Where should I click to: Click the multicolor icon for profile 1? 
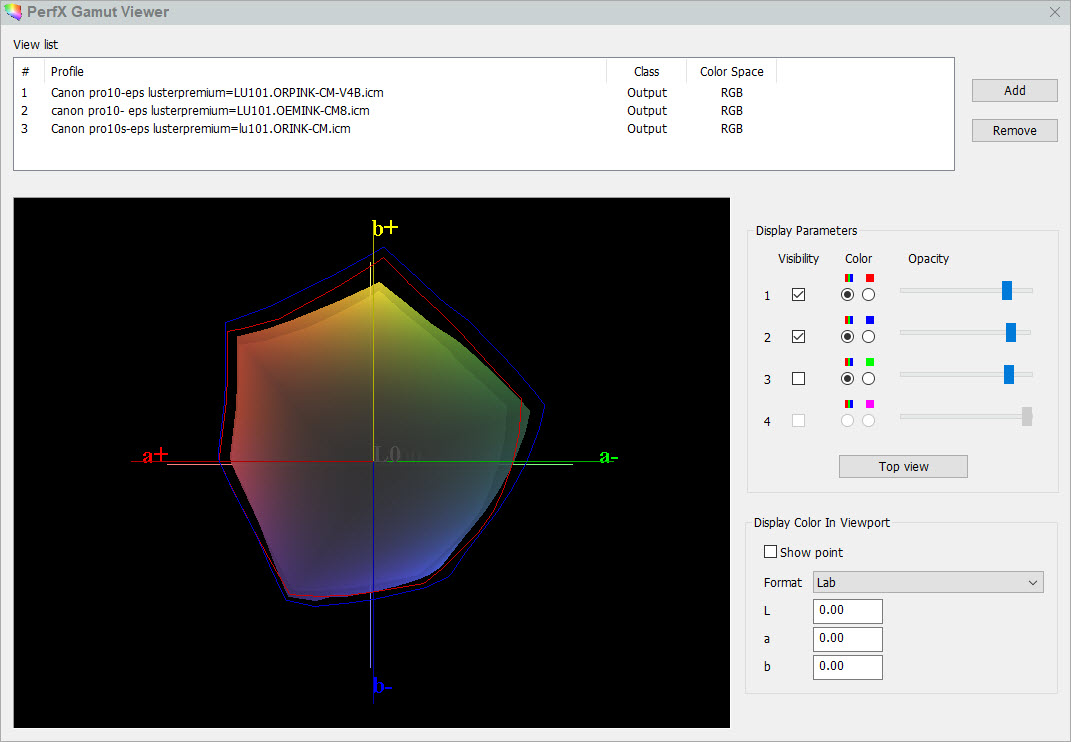pyautogui.click(x=849, y=277)
